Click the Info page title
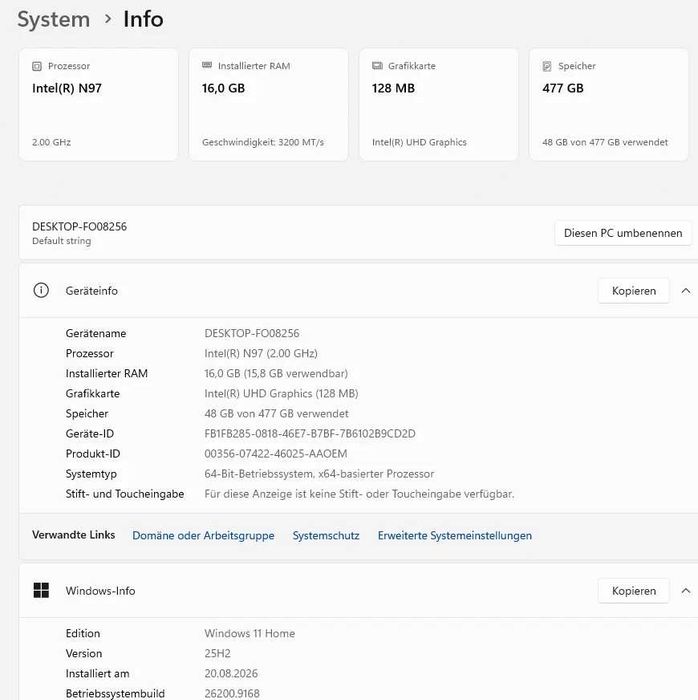Viewport: 698px width, 700px height. tap(143, 20)
